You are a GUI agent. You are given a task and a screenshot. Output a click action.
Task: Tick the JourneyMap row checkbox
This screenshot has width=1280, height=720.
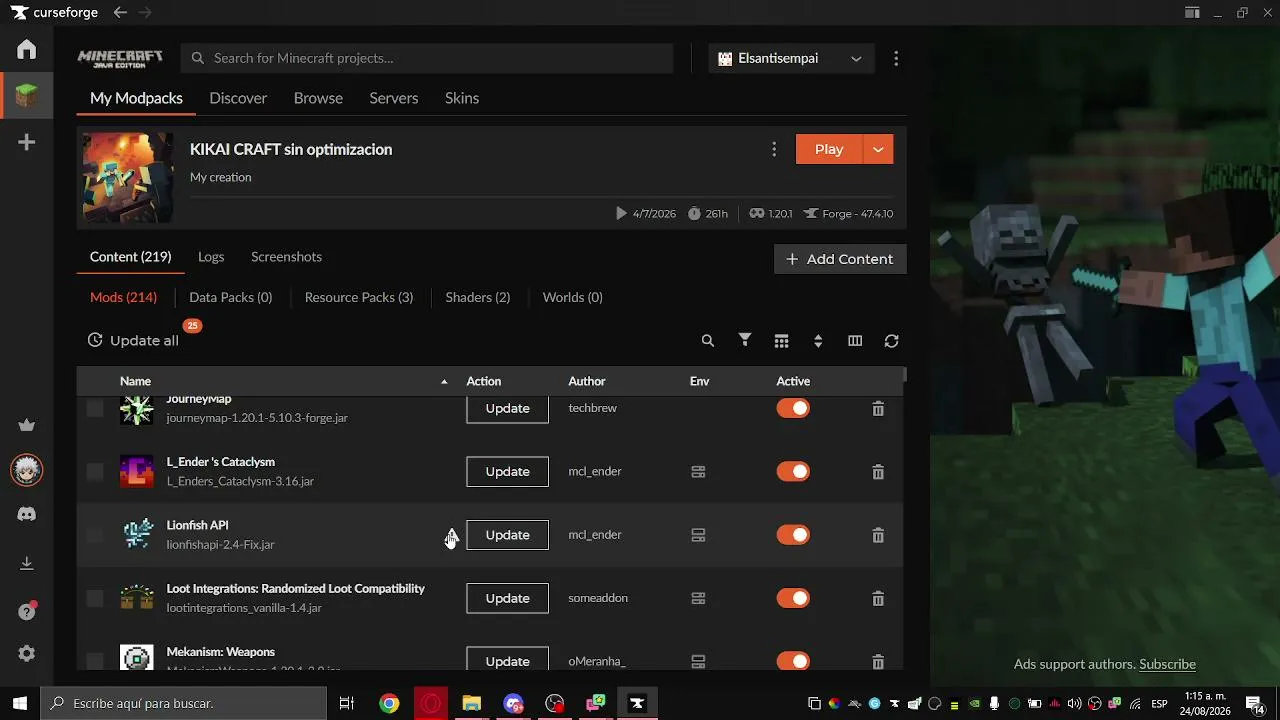pyautogui.click(x=95, y=408)
